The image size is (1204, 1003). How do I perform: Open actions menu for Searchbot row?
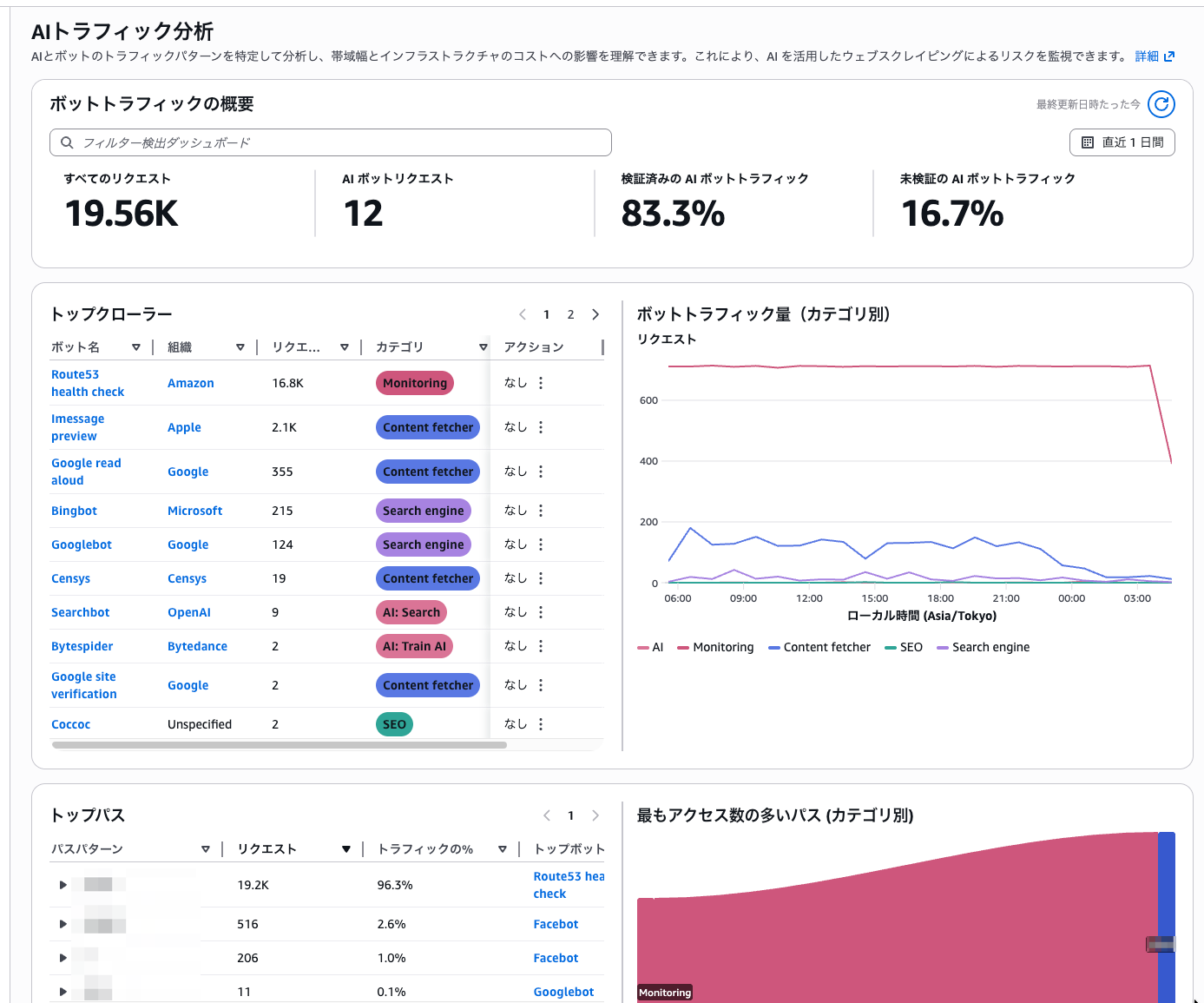click(541, 612)
